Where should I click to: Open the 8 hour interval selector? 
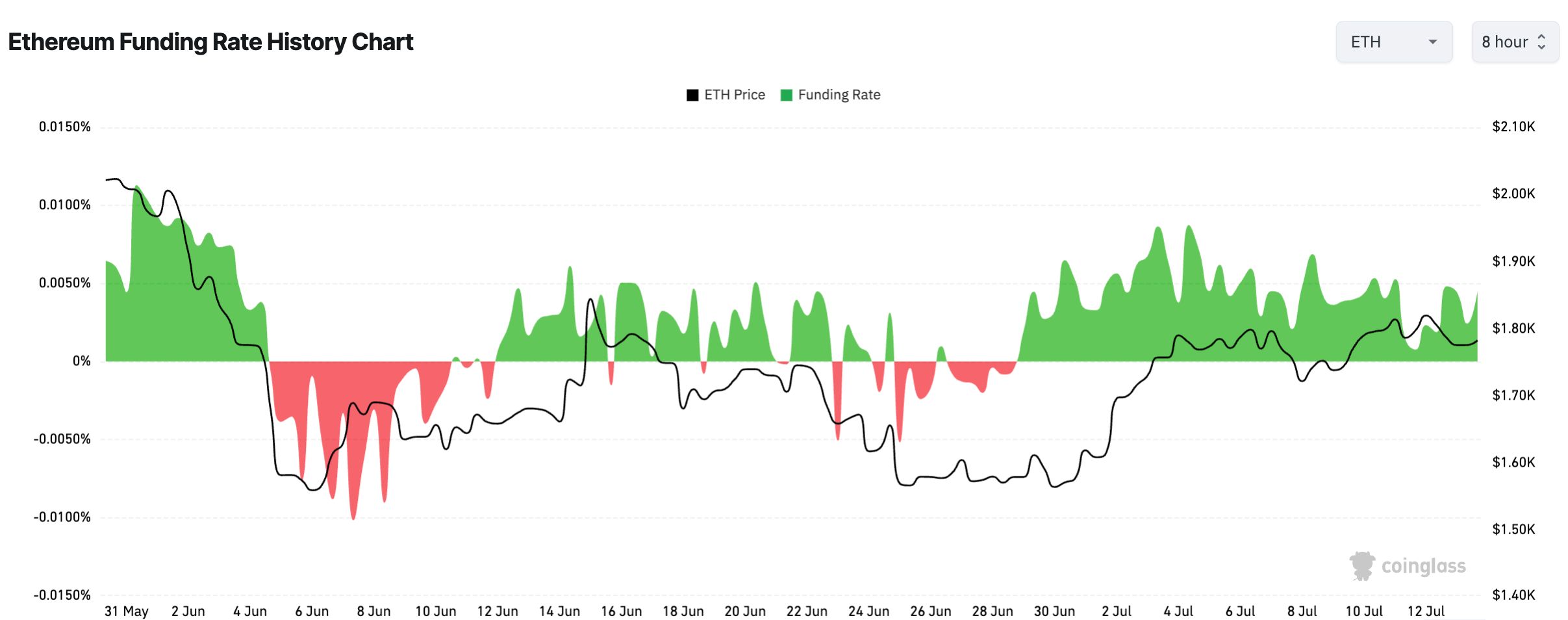pyautogui.click(x=1515, y=42)
